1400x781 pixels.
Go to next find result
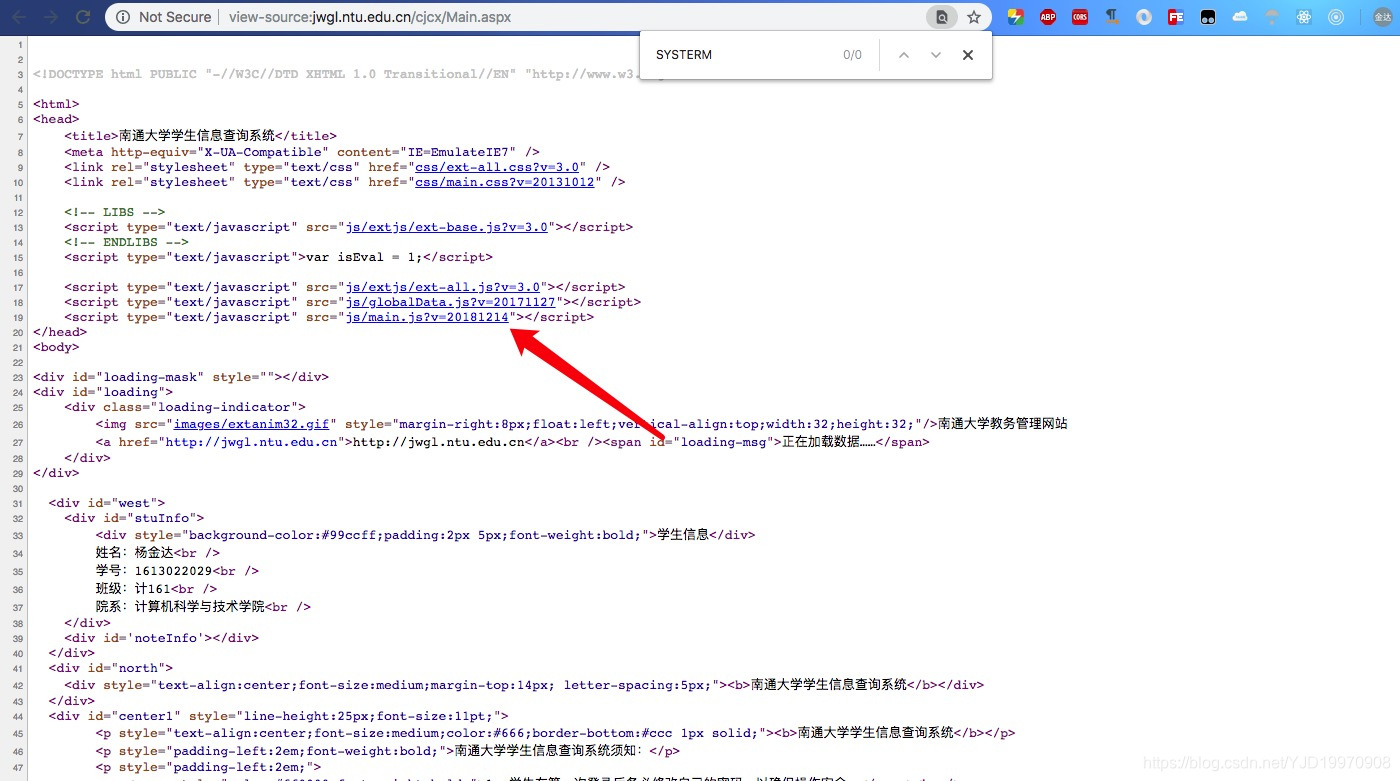click(x=936, y=55)
